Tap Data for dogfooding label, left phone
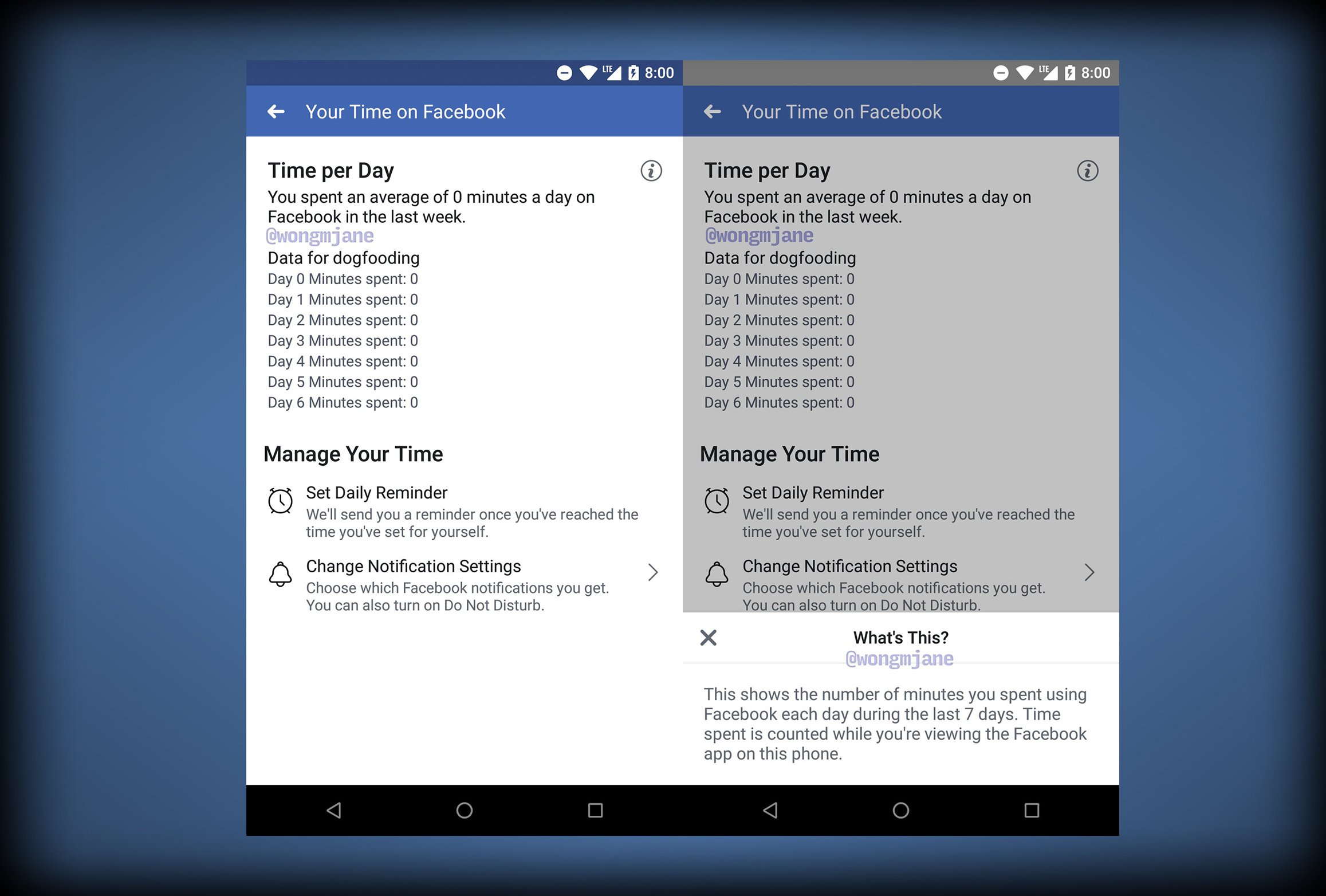This screenshot has width=1326, height=896. (344, 258)
